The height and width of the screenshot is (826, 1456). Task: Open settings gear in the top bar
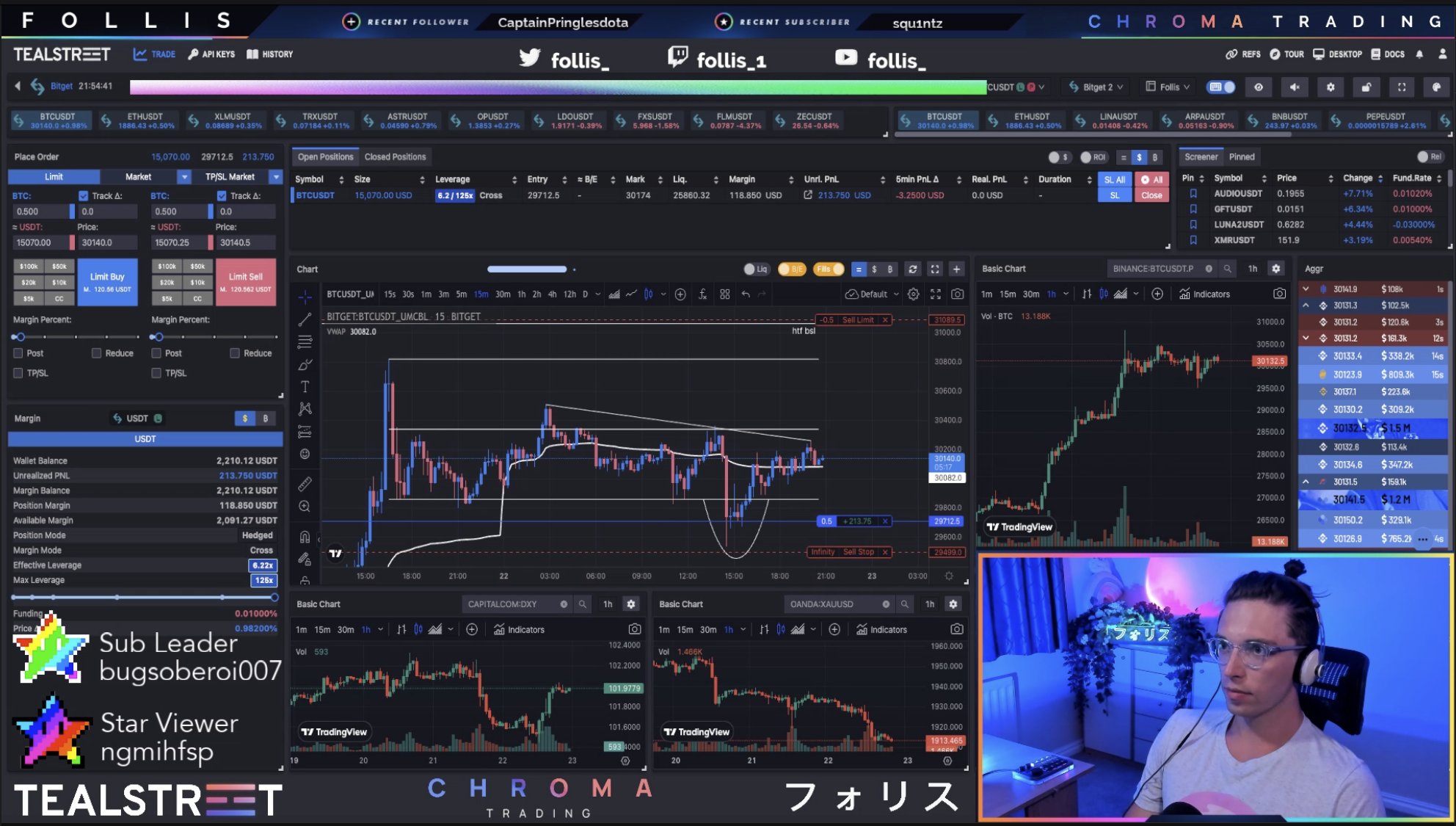tap(1331, 87)
